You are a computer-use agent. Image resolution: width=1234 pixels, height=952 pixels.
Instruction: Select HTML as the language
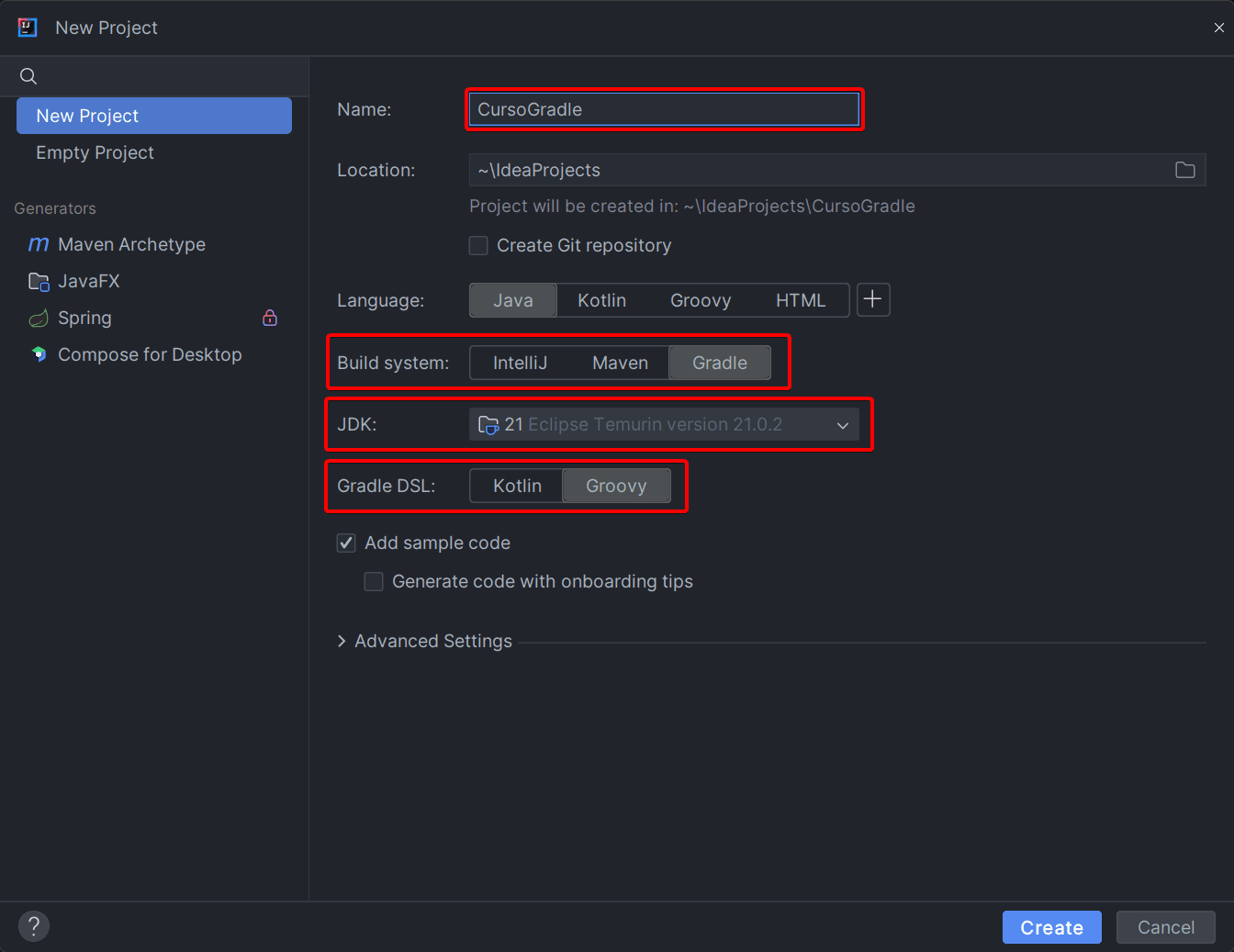(801, 300)
